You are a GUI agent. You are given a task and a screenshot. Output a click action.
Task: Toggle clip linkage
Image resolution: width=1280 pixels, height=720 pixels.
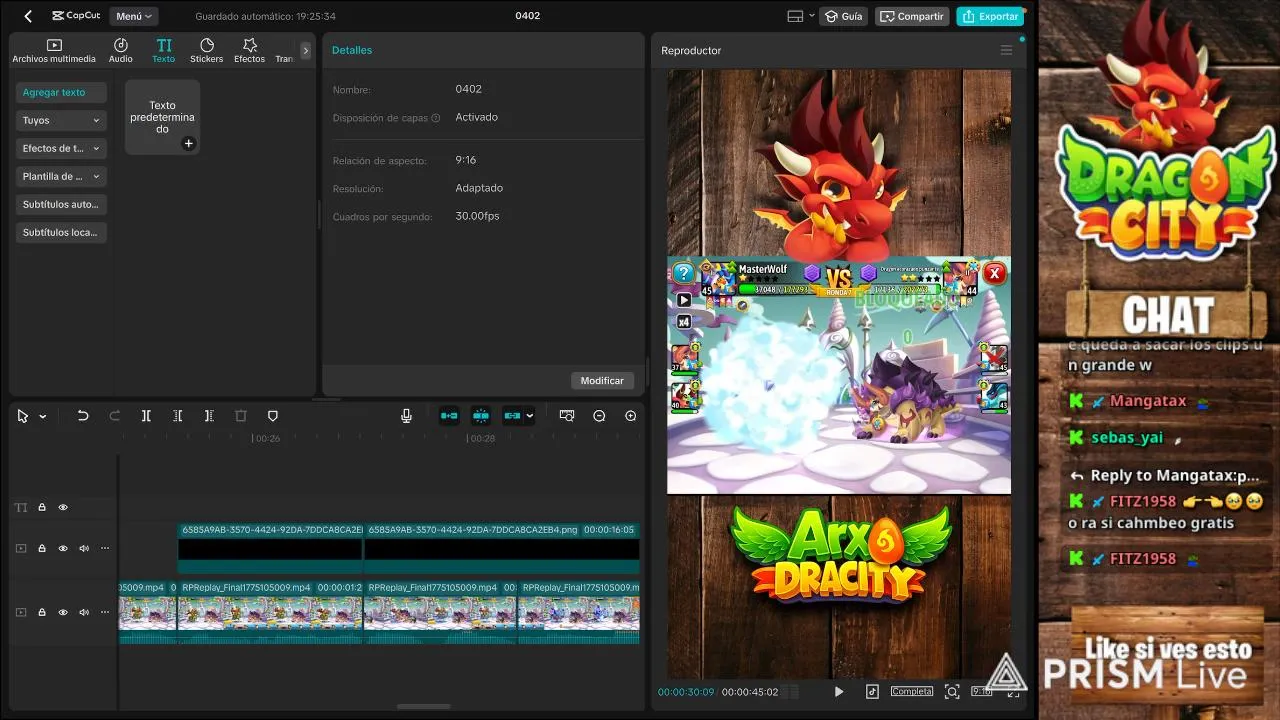(512, 416)
